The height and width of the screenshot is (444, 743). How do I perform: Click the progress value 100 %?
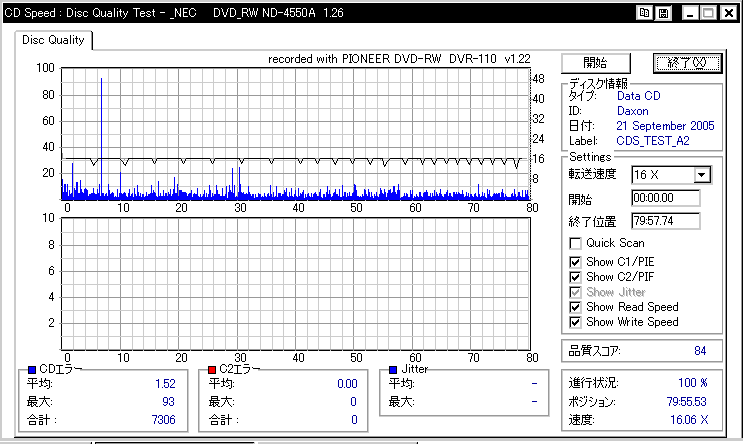point(693,383)
